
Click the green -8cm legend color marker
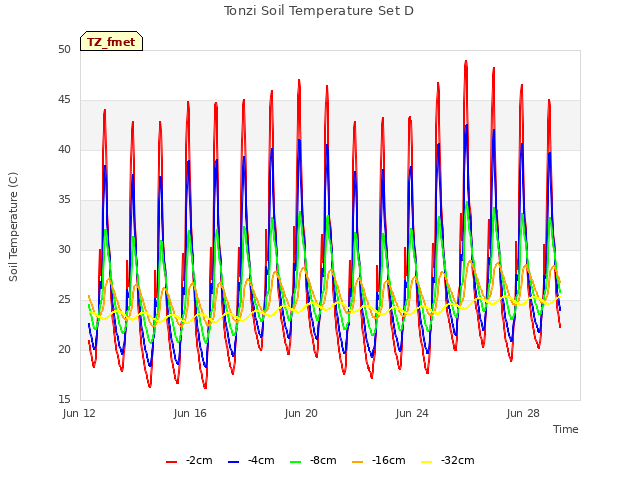click(296, 462)
